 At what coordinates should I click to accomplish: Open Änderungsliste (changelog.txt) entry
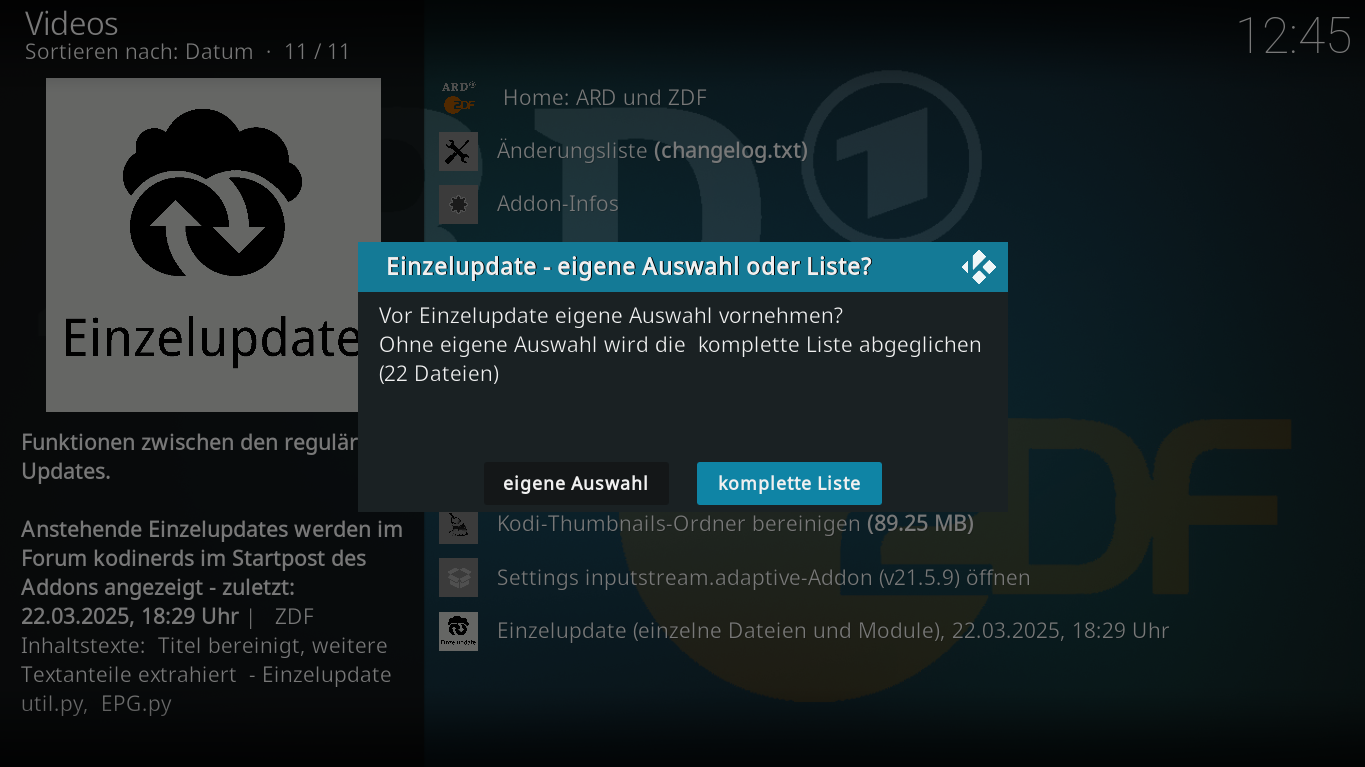point(652,151)
